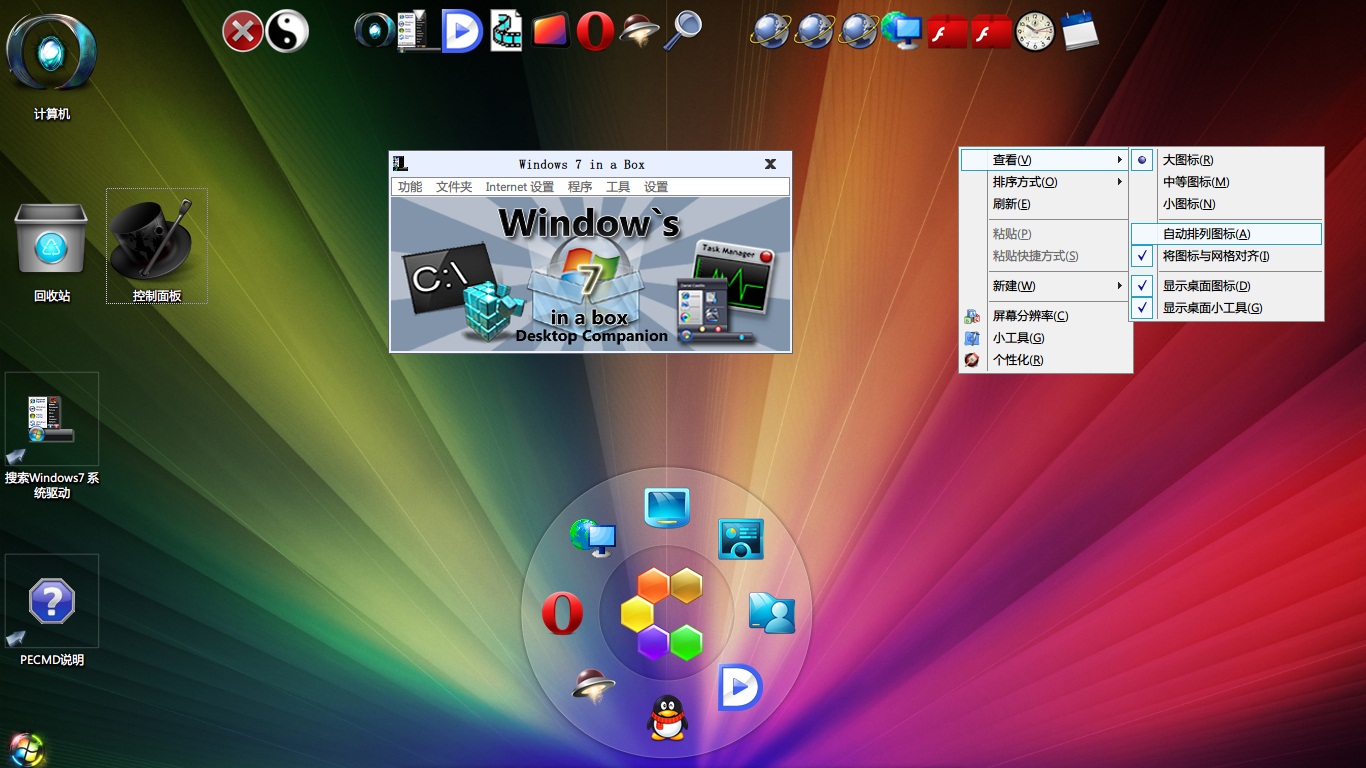
Task: Open blue D player in circular launcher
Action: (740, 688)
